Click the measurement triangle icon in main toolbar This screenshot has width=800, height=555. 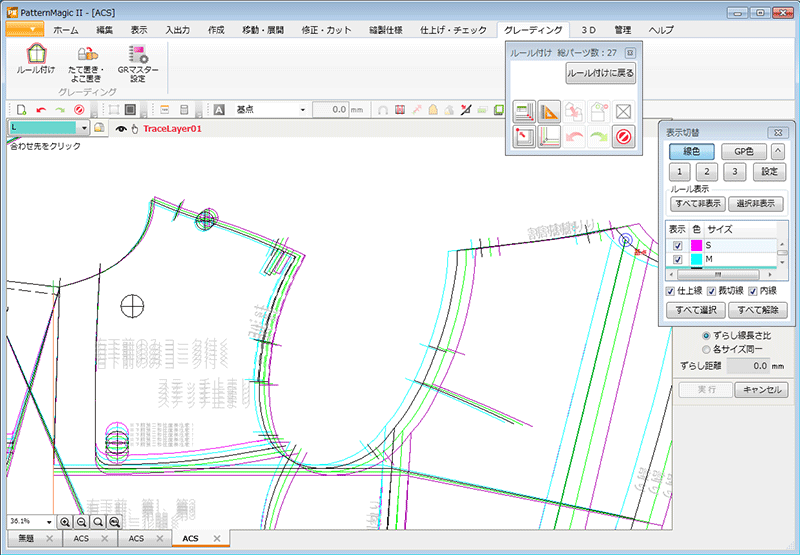coord(465,110)
